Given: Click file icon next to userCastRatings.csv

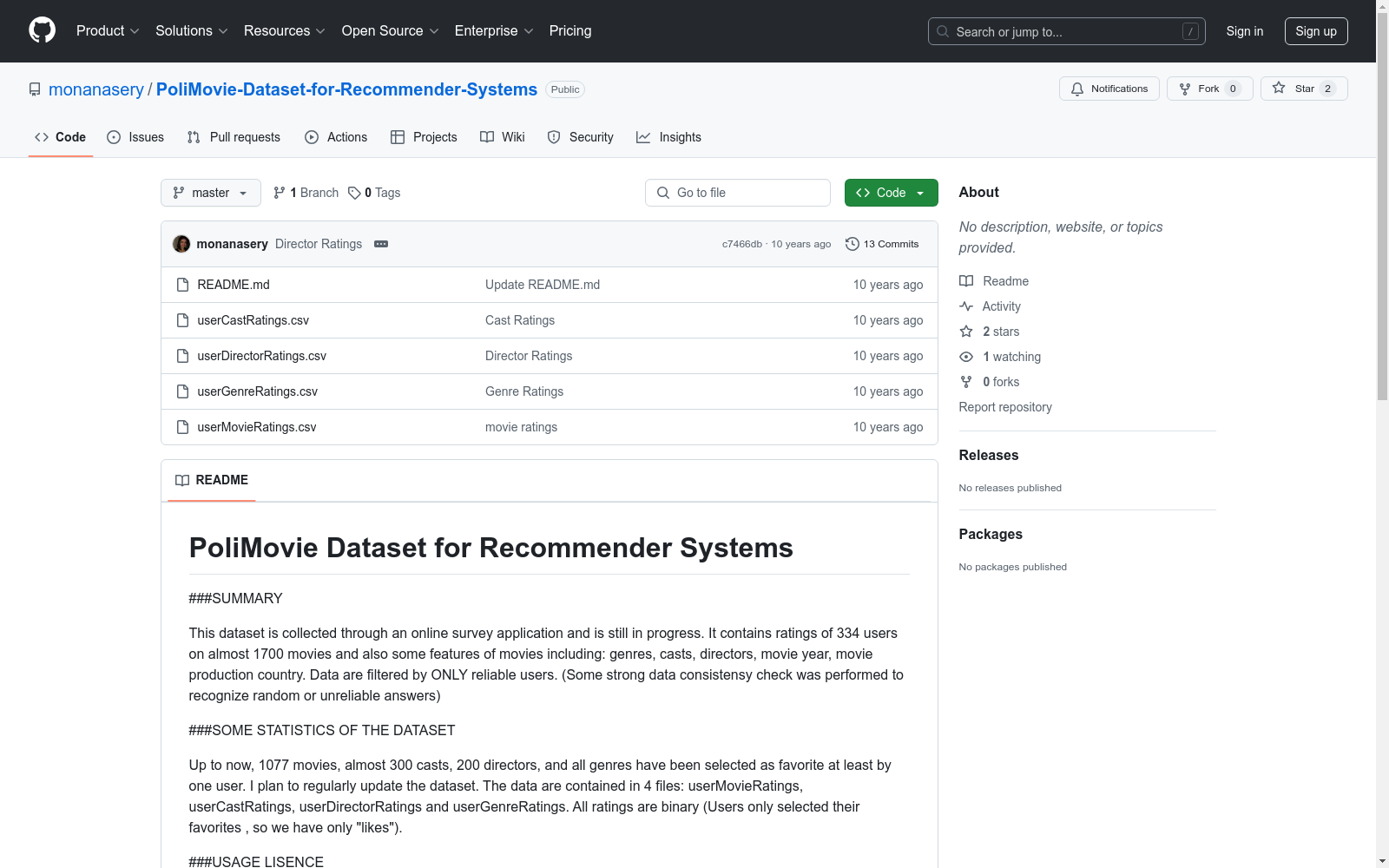Looking at the screenshot, I should click(182, 320).
